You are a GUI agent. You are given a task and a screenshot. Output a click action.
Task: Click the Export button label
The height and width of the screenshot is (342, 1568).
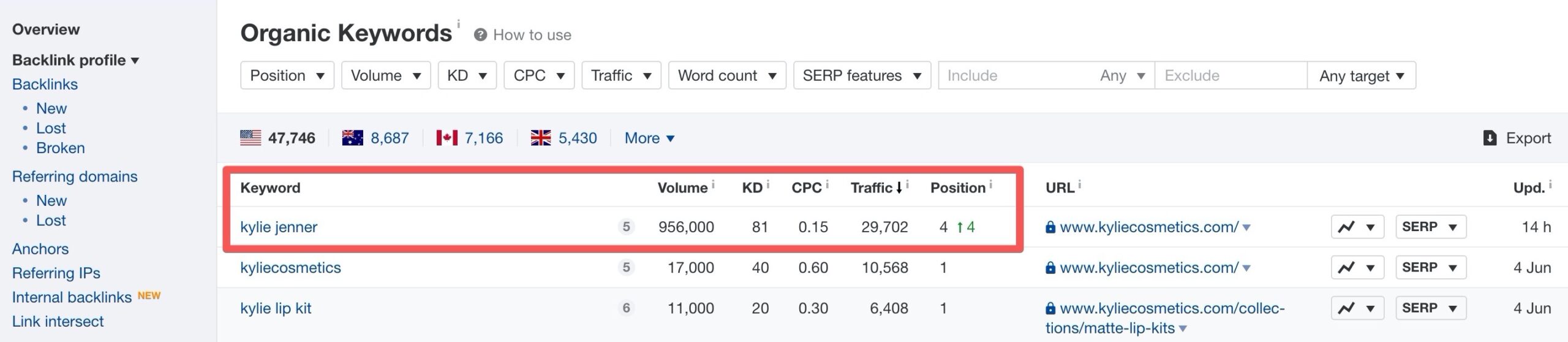(x=1528, y=138)
